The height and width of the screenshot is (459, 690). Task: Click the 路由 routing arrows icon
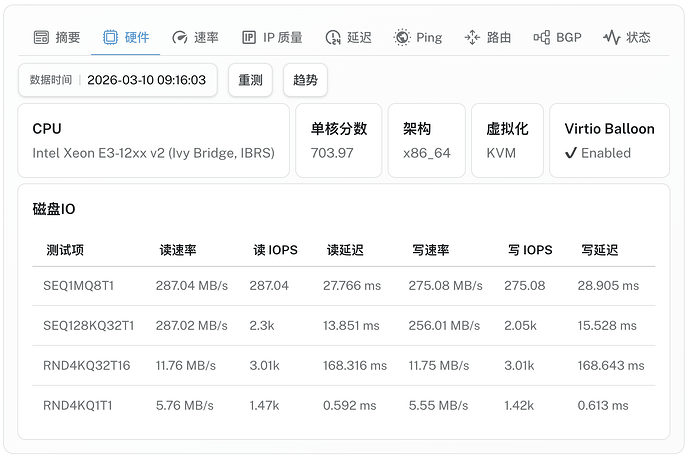tap(472, 37)
